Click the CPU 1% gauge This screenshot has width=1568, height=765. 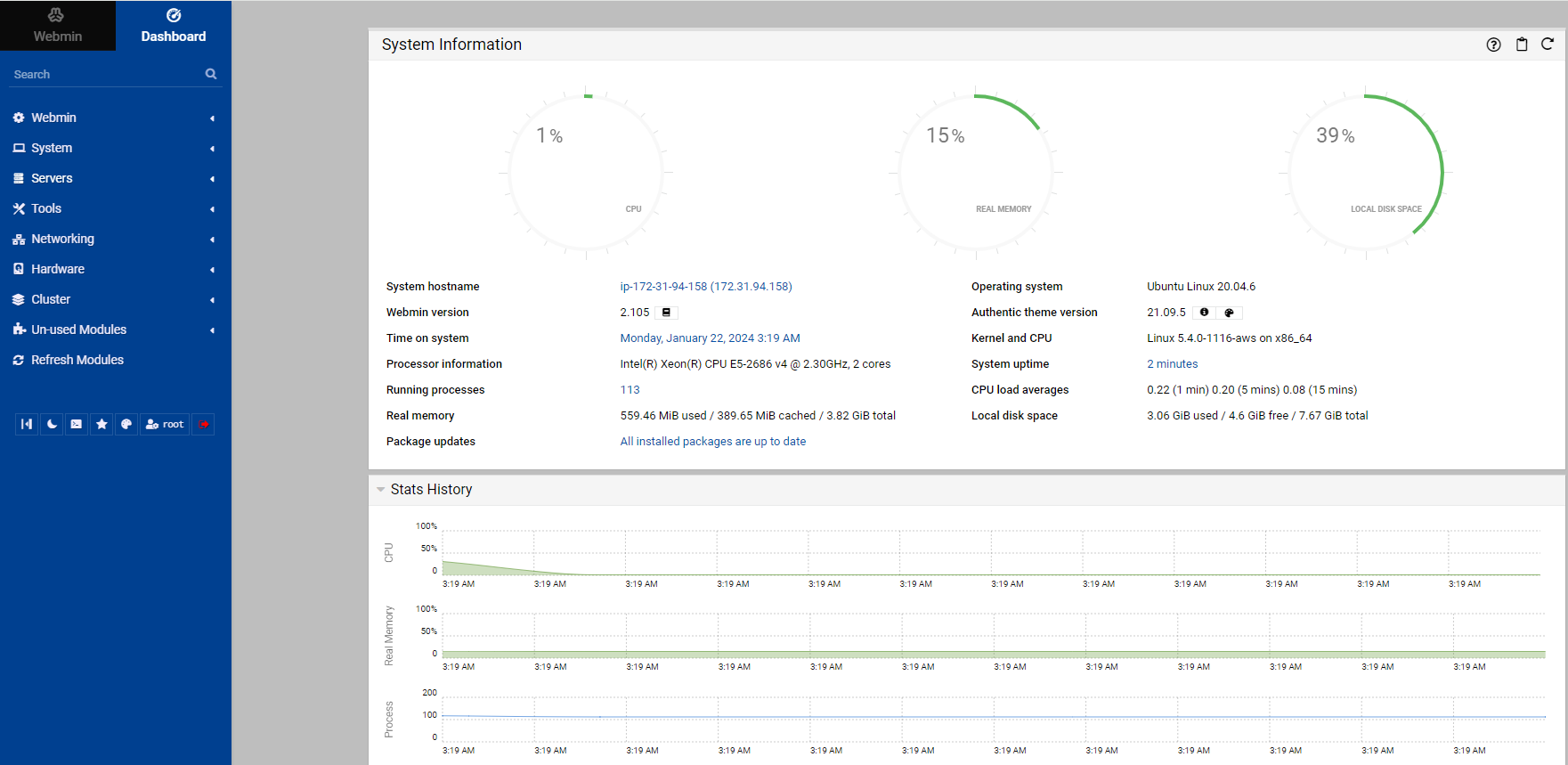point(586,173)
